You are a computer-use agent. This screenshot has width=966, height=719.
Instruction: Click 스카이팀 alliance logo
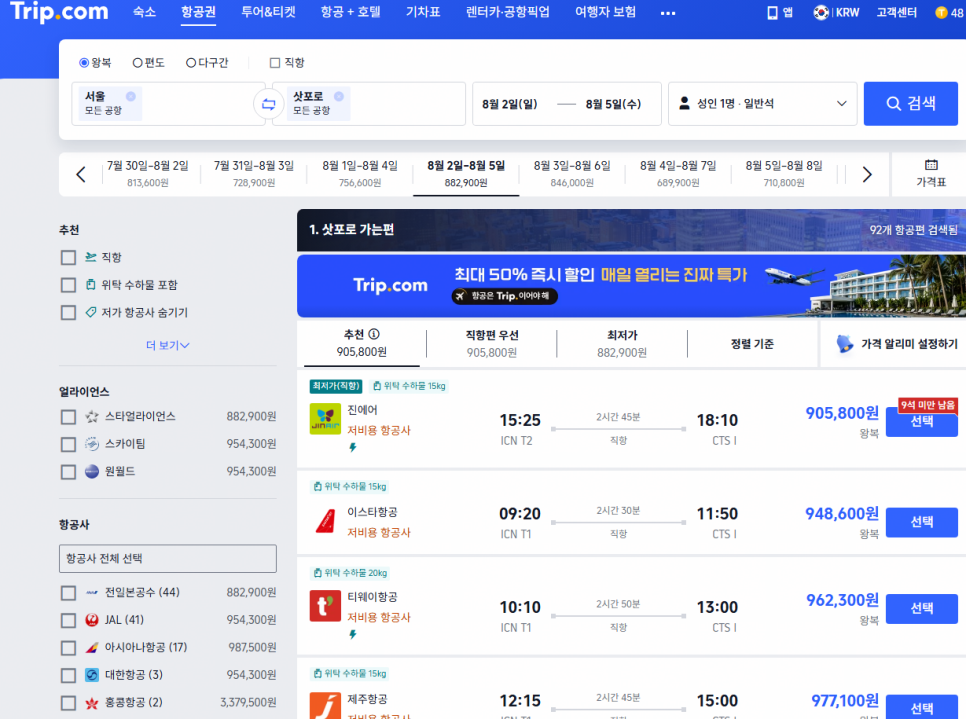tap(92, 444)
